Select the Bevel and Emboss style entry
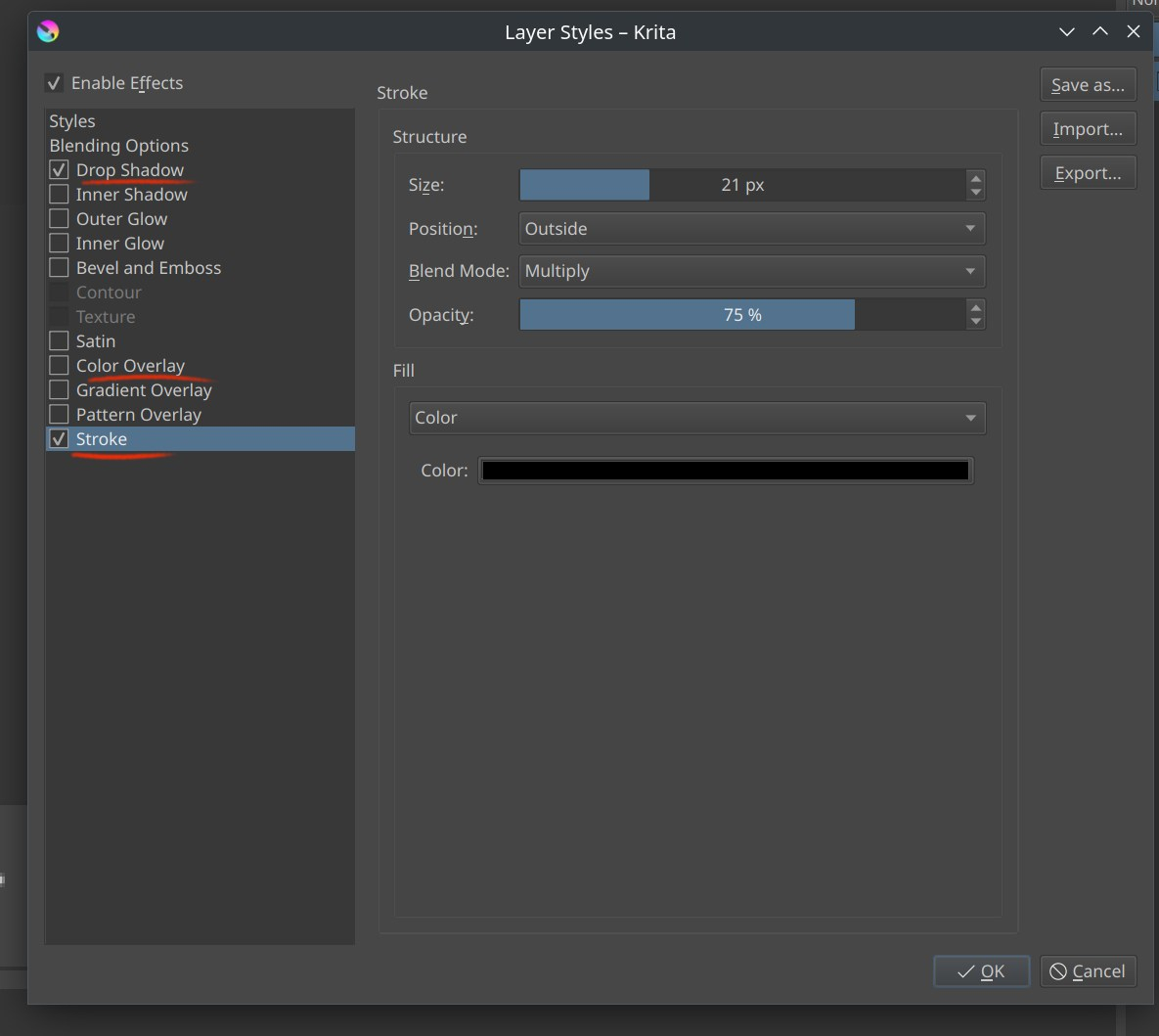1159x1036 pixels. pos(149,268)
